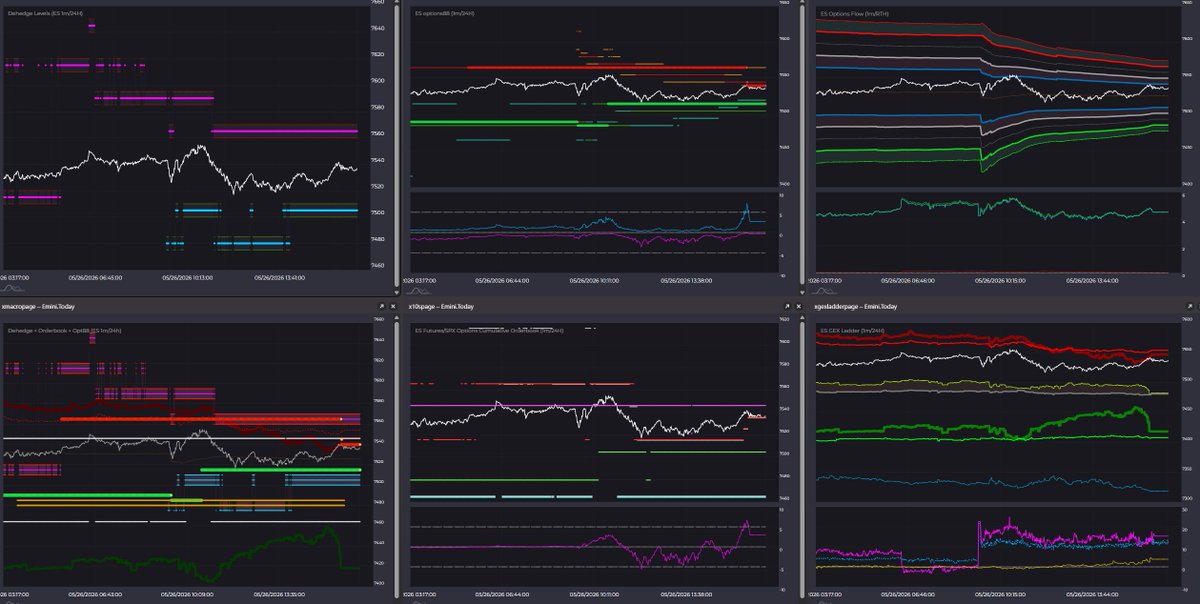Screen dimensions: 1200x604
Task: Select the xgexladderpage – Emini.Today title bar
Action: [1005, 306]
